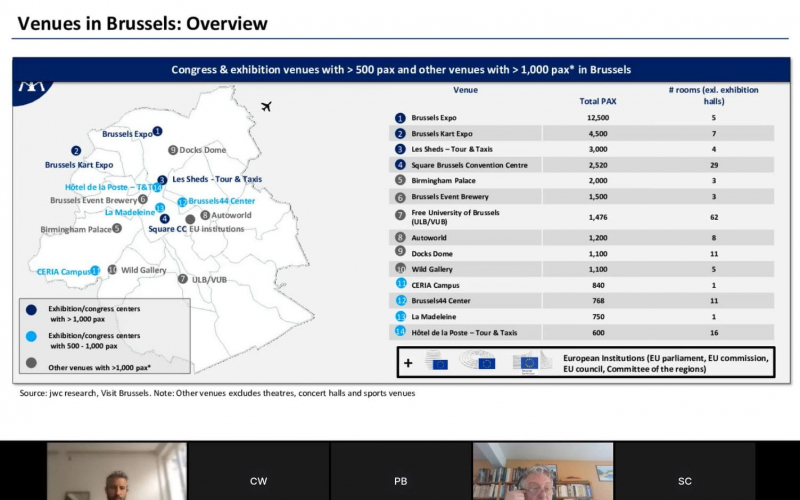Click the 29 rooms value

714,165
